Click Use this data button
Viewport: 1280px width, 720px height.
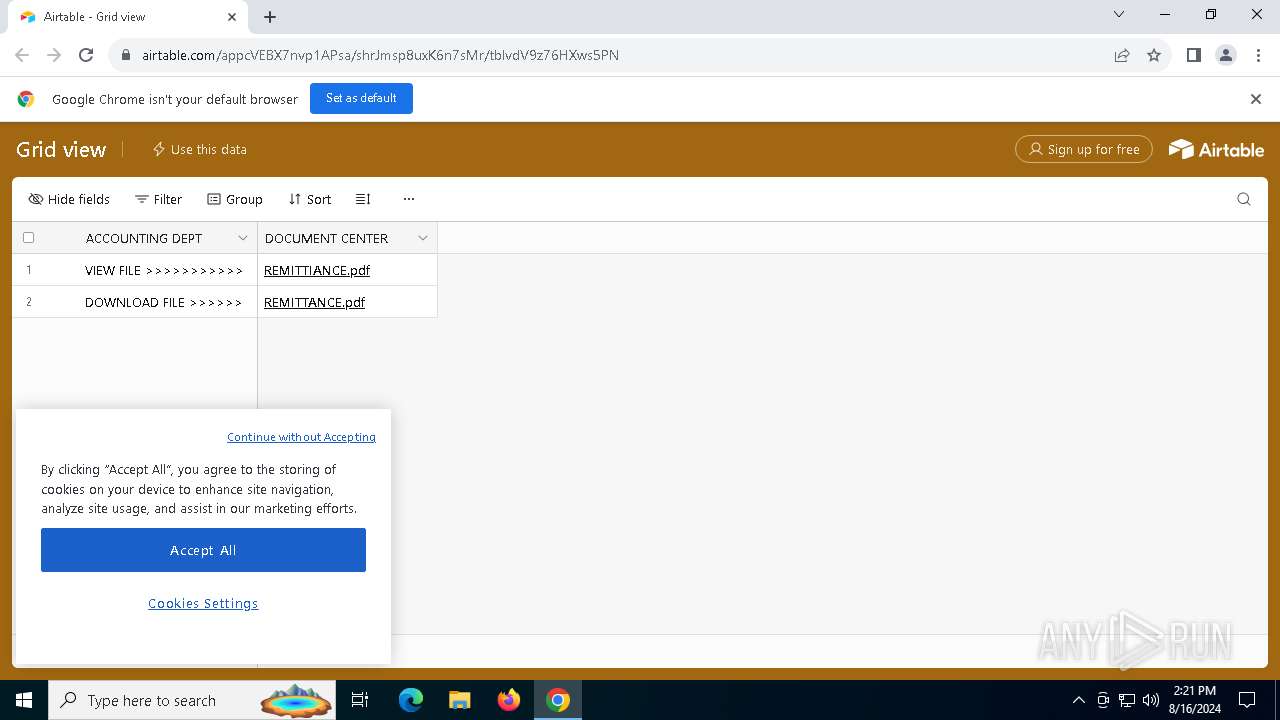pos(199,149)
